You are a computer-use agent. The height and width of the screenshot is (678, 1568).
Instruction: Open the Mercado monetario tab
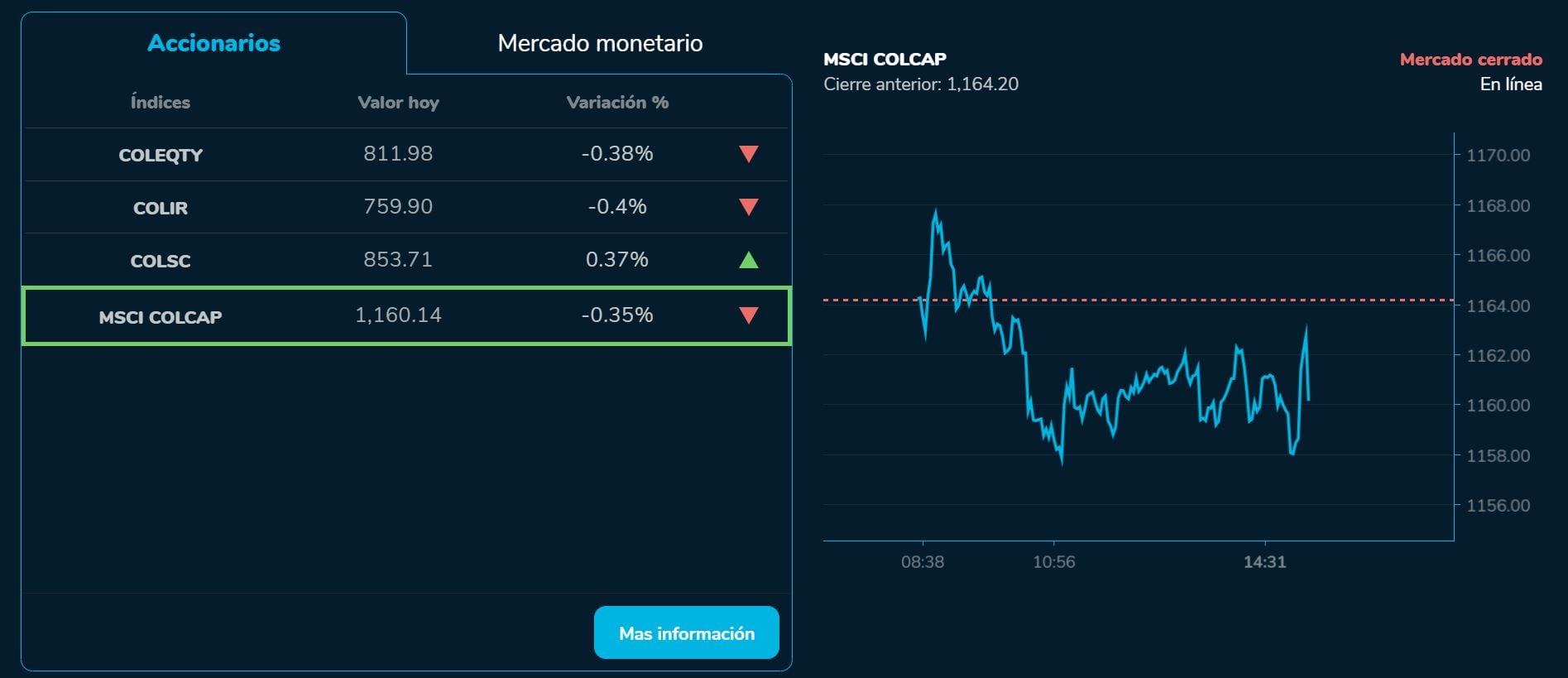pos(600,43)
